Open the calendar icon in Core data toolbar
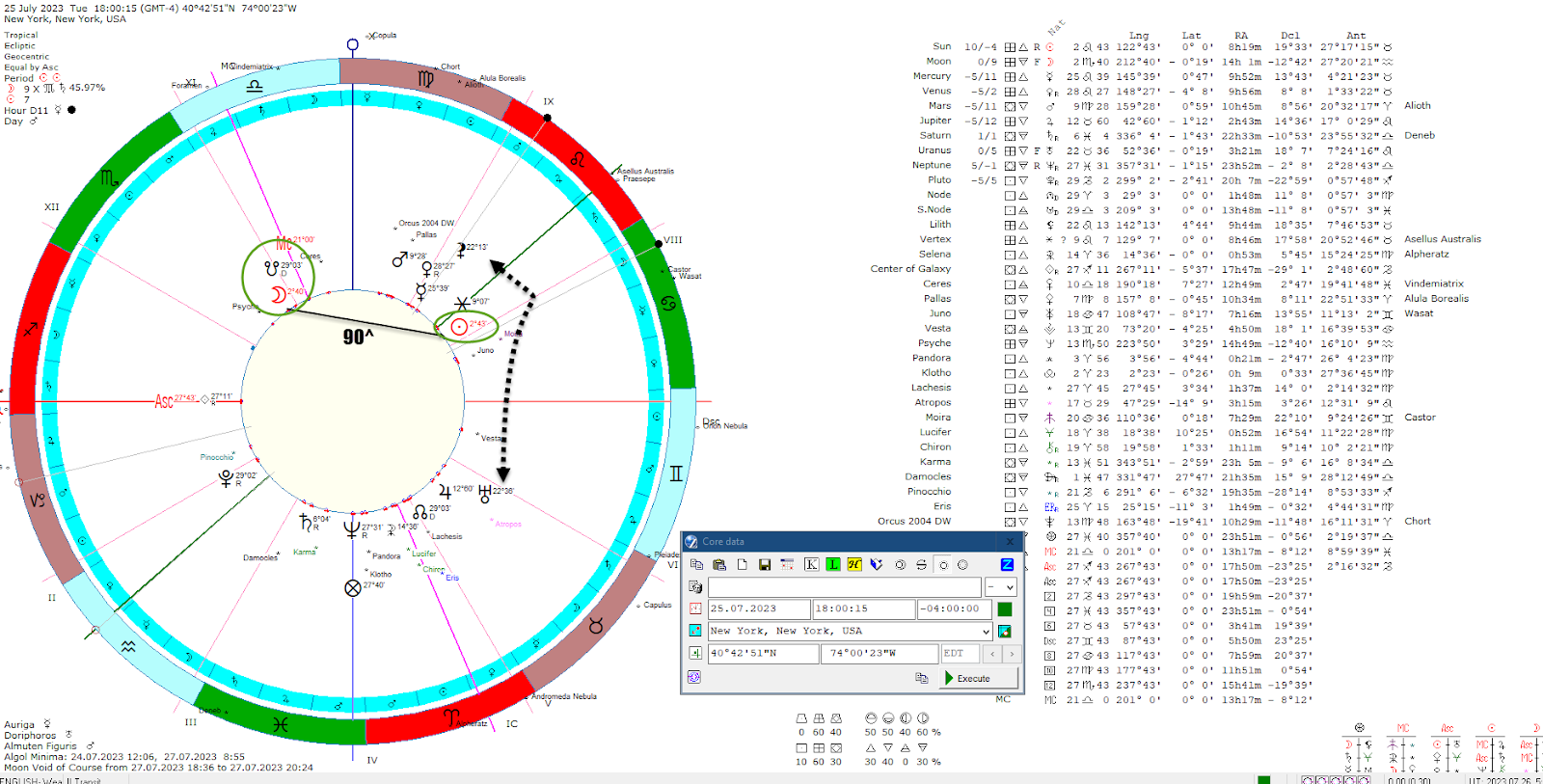This screenshot has height=784, width=1543. (787, 564)
